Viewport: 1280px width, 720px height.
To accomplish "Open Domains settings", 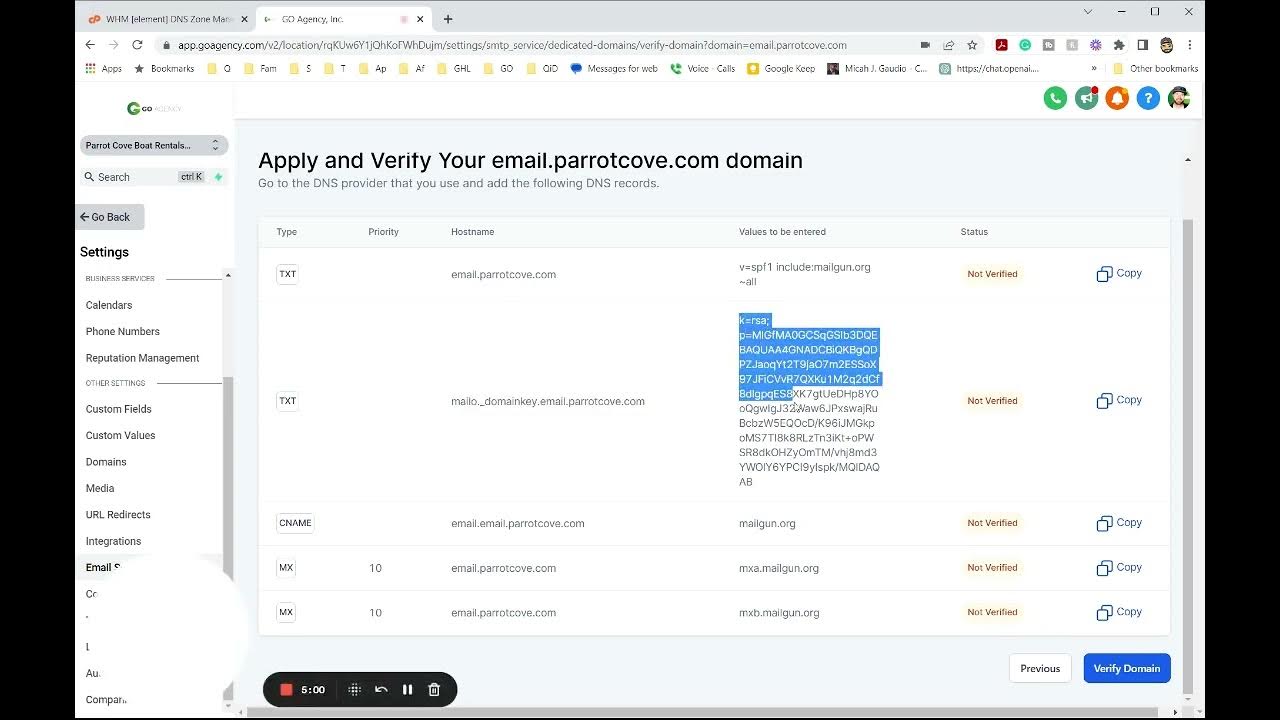I will click(x=106, y=462).
